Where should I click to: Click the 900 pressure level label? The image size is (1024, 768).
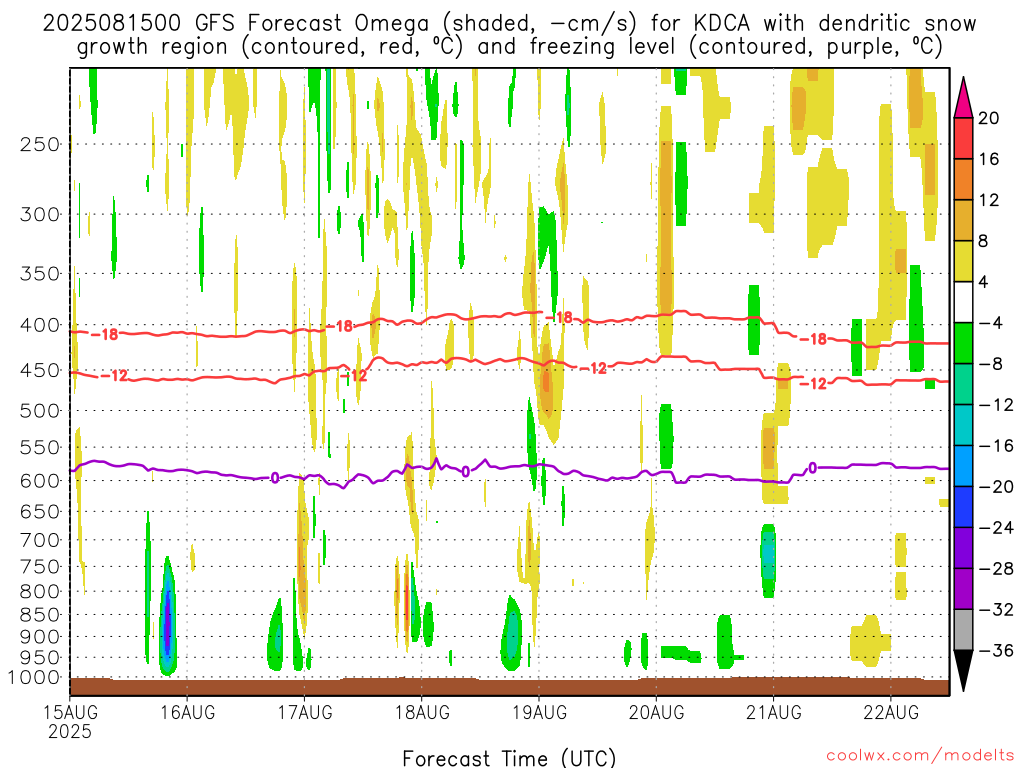pos(40,636)
